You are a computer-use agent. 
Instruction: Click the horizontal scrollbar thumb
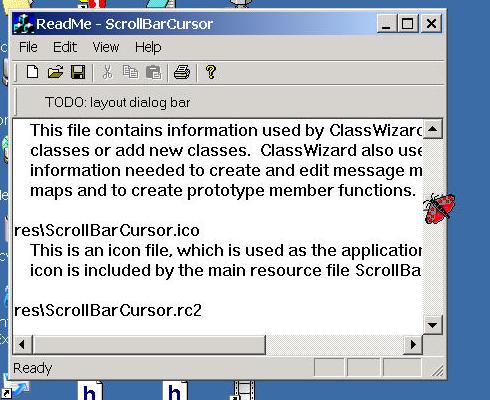[x=149, y=344]
